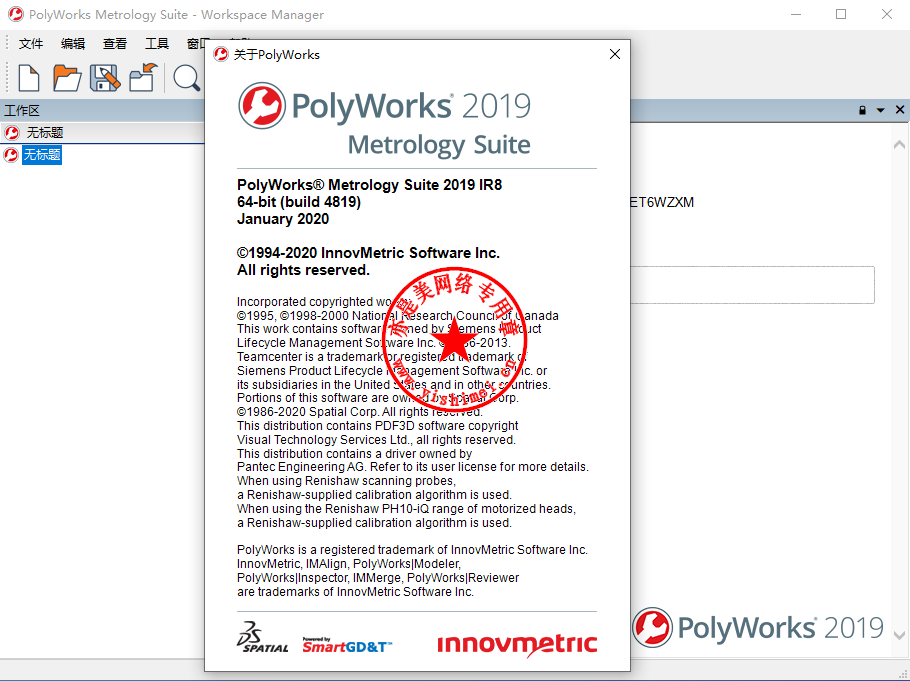
Task: Click the InnovMetric logo
Action: point(517,644)
